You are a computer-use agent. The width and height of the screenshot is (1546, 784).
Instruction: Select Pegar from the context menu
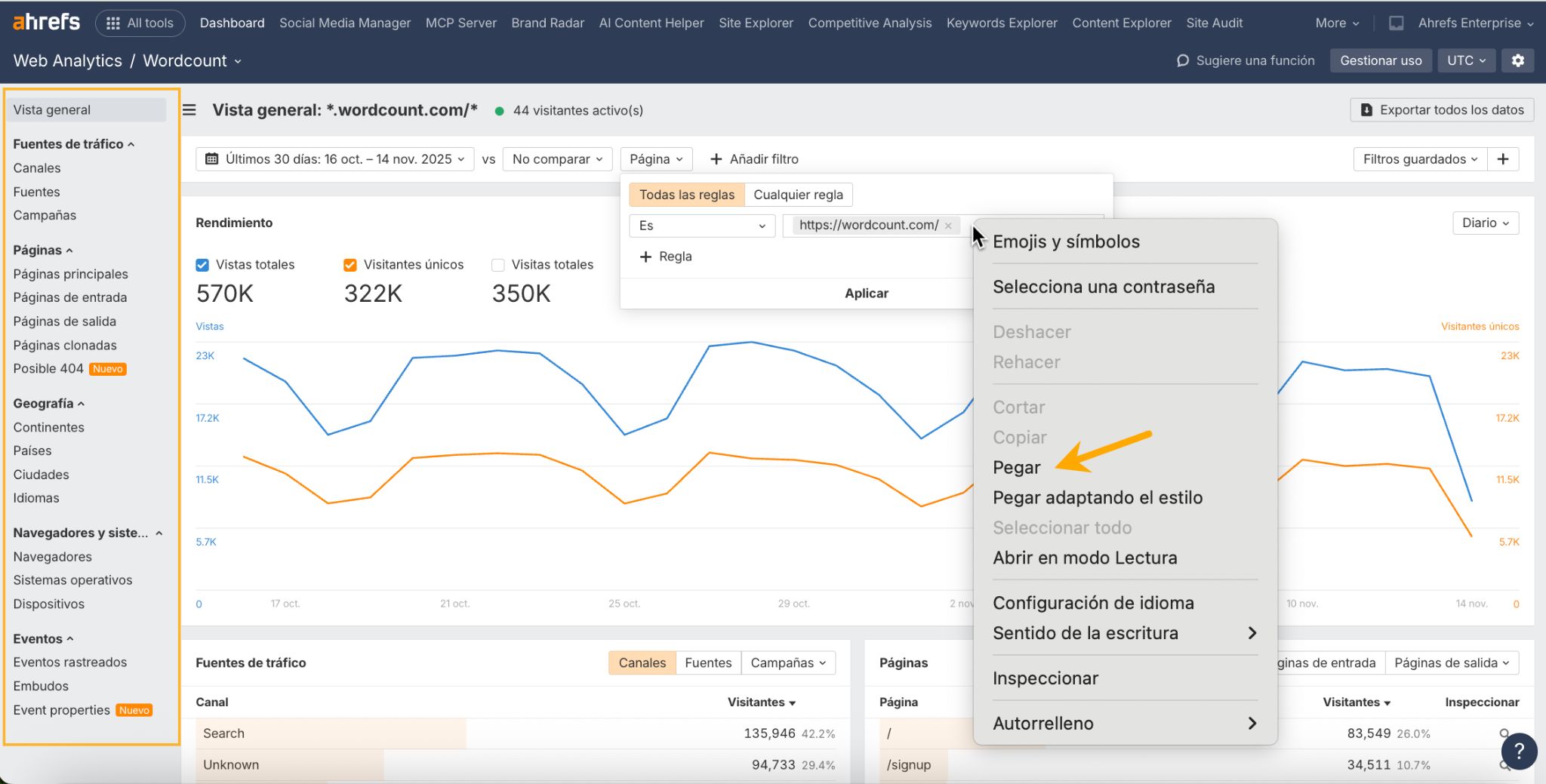[1016, 467]
